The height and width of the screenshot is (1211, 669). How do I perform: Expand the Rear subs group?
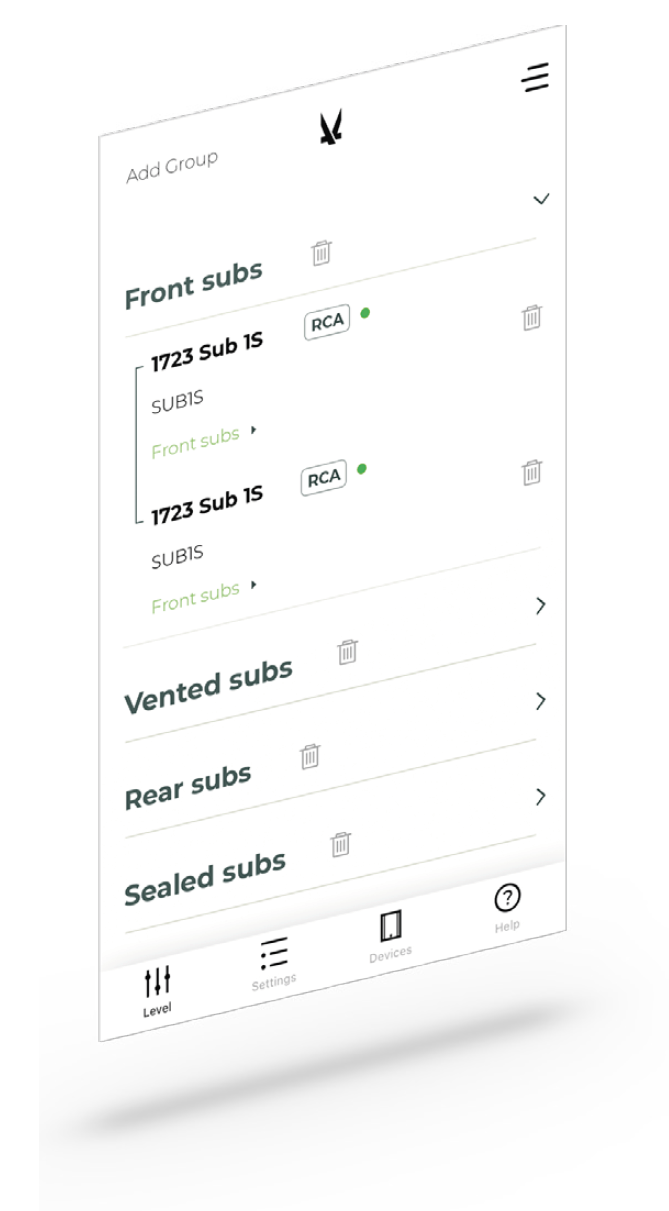pyautogui.click(x=541, y=701)
